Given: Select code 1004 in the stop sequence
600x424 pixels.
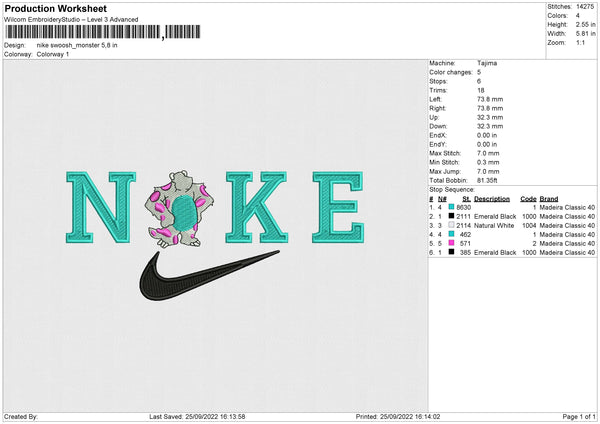Looking at the screenshot, I should [x=529, y=225].
